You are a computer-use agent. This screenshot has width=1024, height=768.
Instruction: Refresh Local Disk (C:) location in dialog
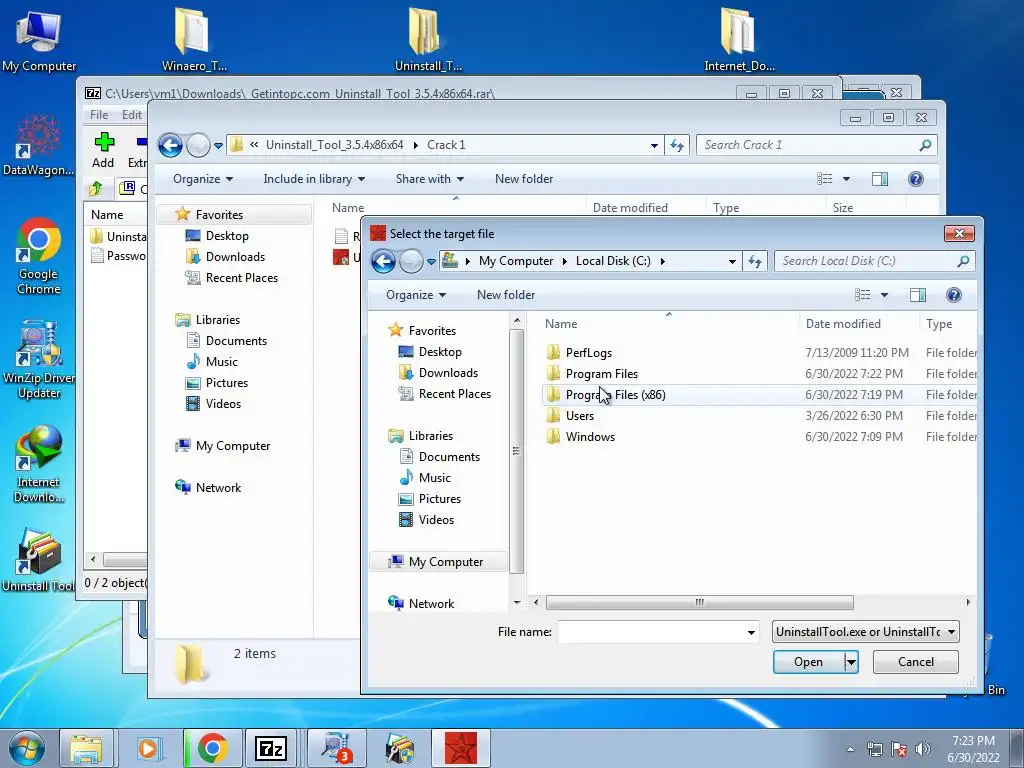click(755, 261)
